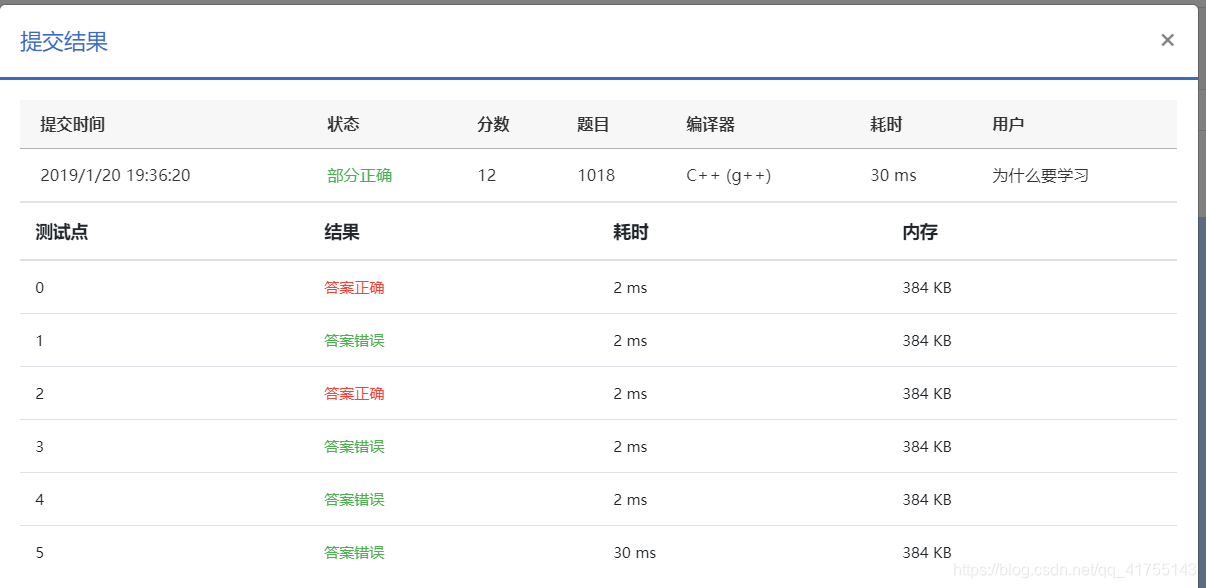The image size is (1206, 588).
Task: Click the 提交结果 dialog title
Action: click(x=64, y=42)
